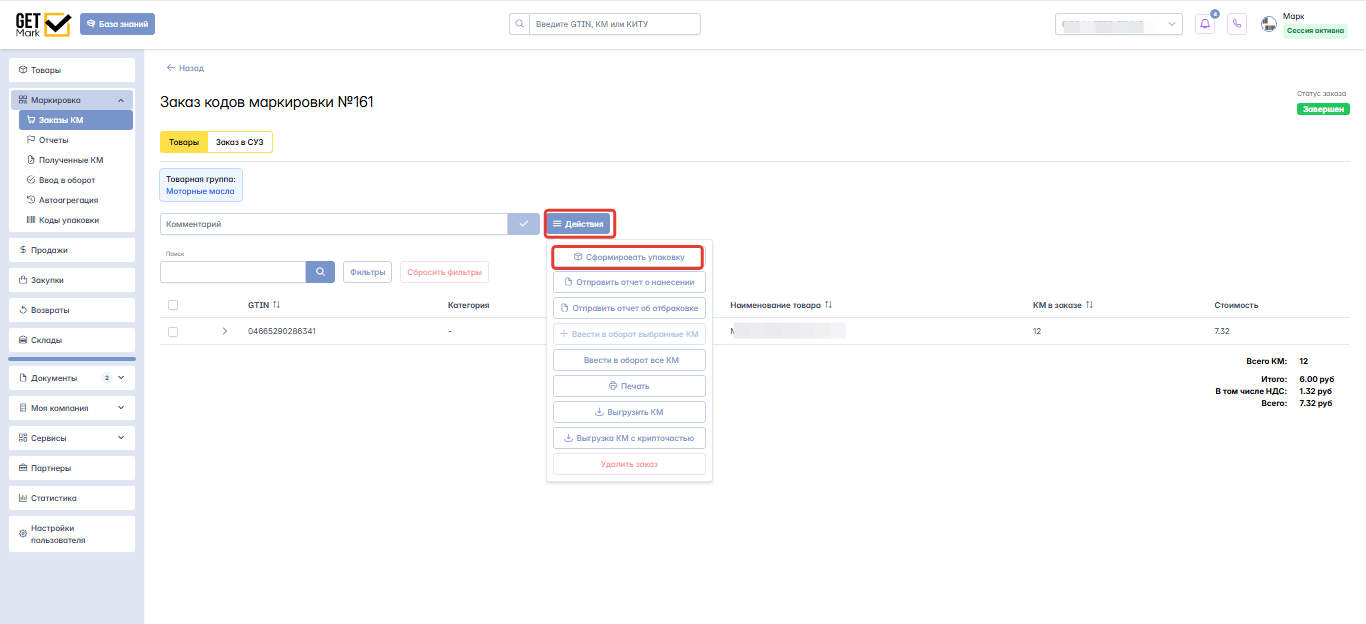Click the search magnifier icon in top bar
The image size is (1366, 624).
[x=519, y=23]
